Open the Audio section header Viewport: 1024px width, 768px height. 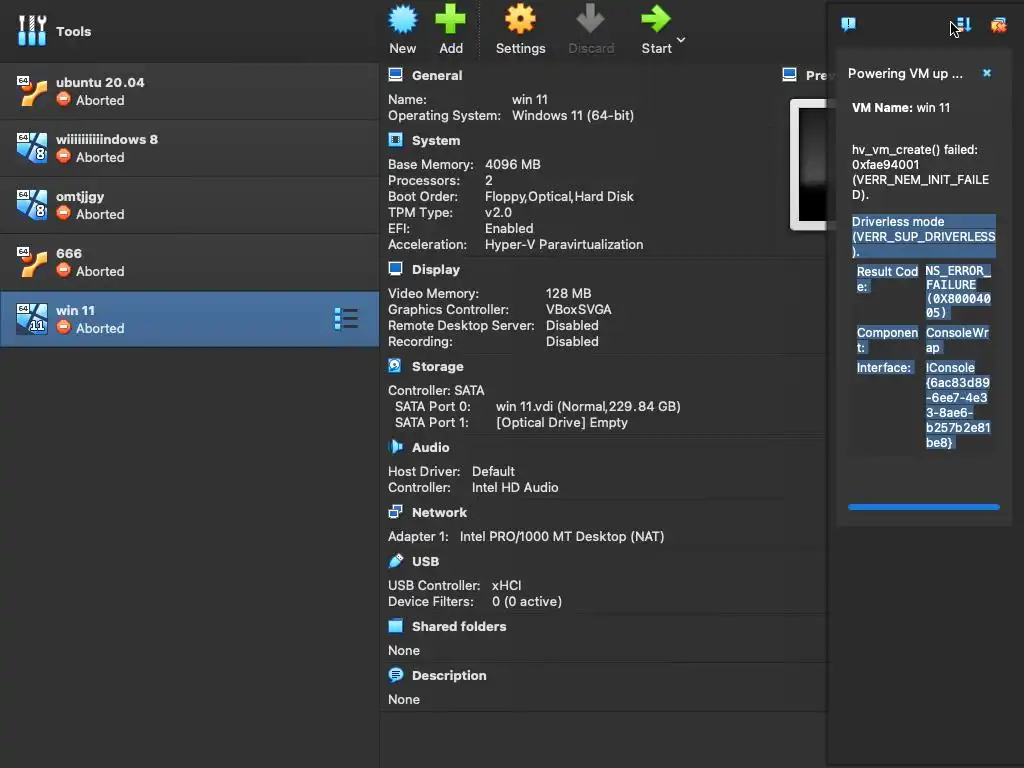430,447
